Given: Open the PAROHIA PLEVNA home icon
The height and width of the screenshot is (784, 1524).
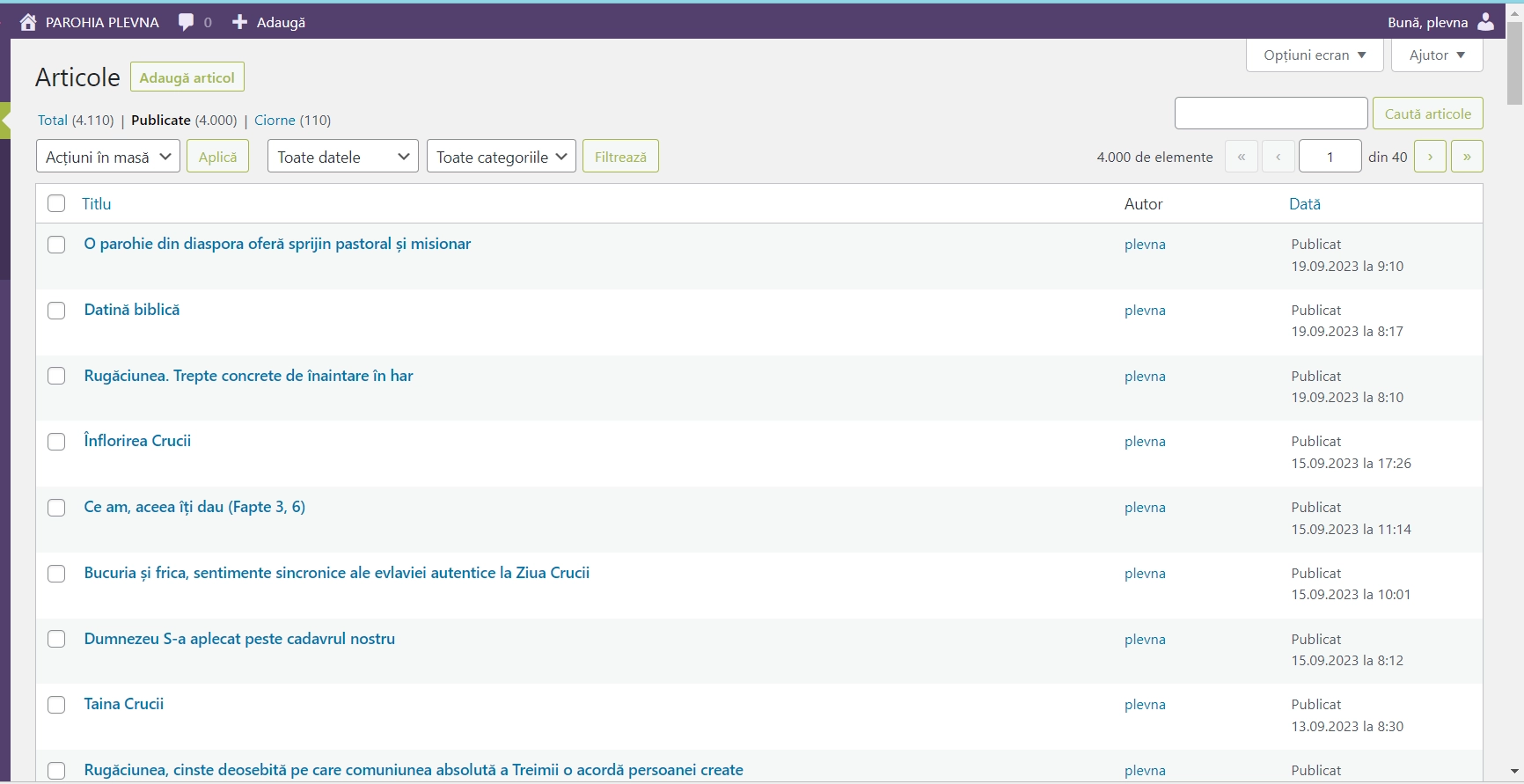Looking at the screenshot, I should [28, 22].
